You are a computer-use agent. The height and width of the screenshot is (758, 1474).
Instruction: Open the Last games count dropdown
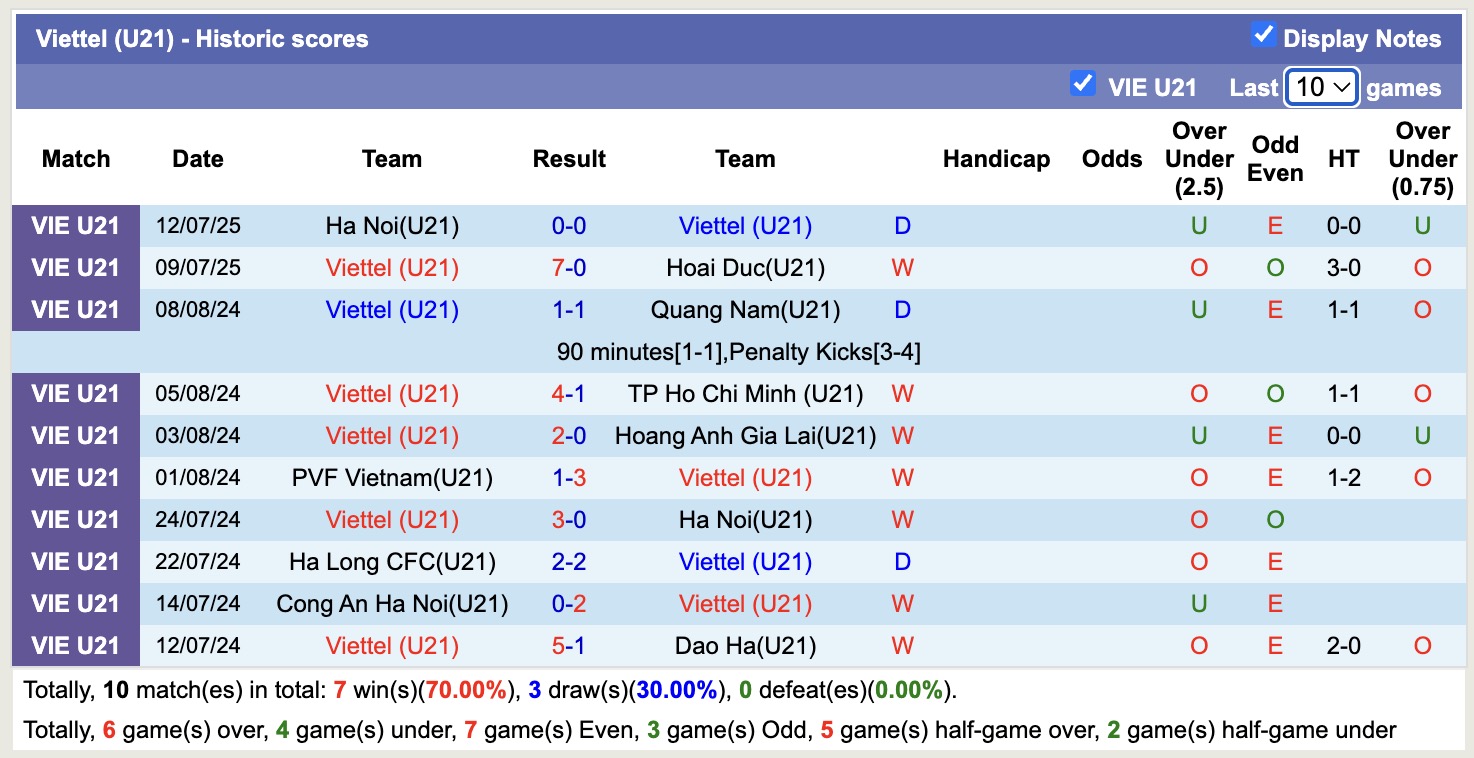tap(1321, 87)
